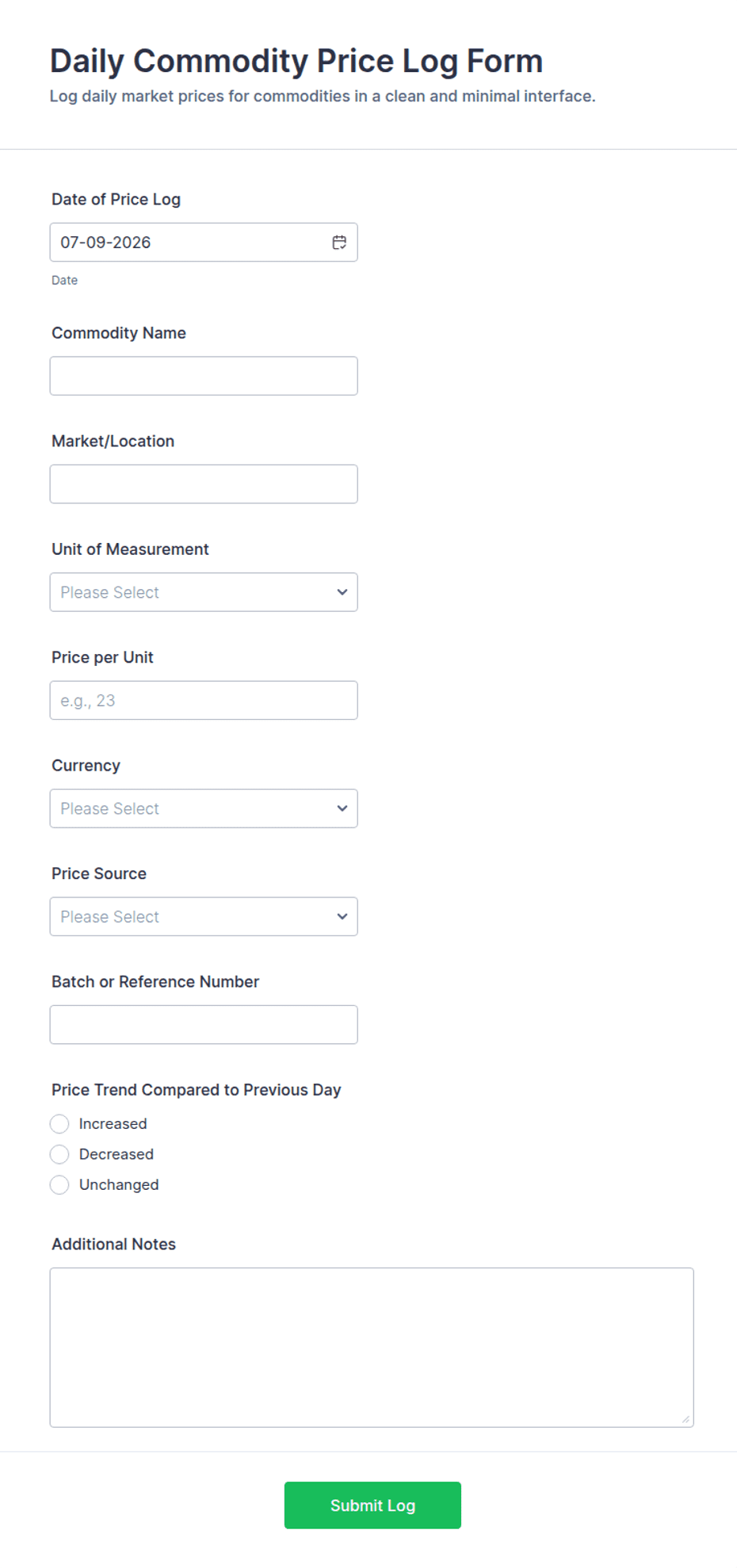Select the Increased price trend option
The width and height of the screenshot is (737, 1568).
click(x=59, y=1124)
